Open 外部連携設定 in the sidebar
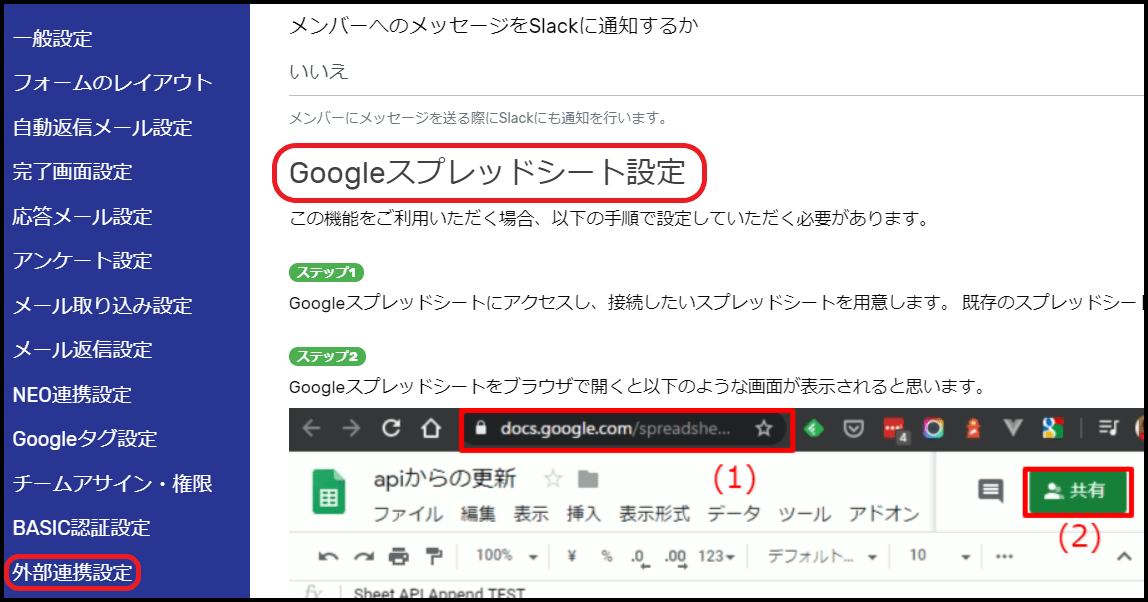Viewport: 1148px width, 602px height. click(x=72, y=572)
